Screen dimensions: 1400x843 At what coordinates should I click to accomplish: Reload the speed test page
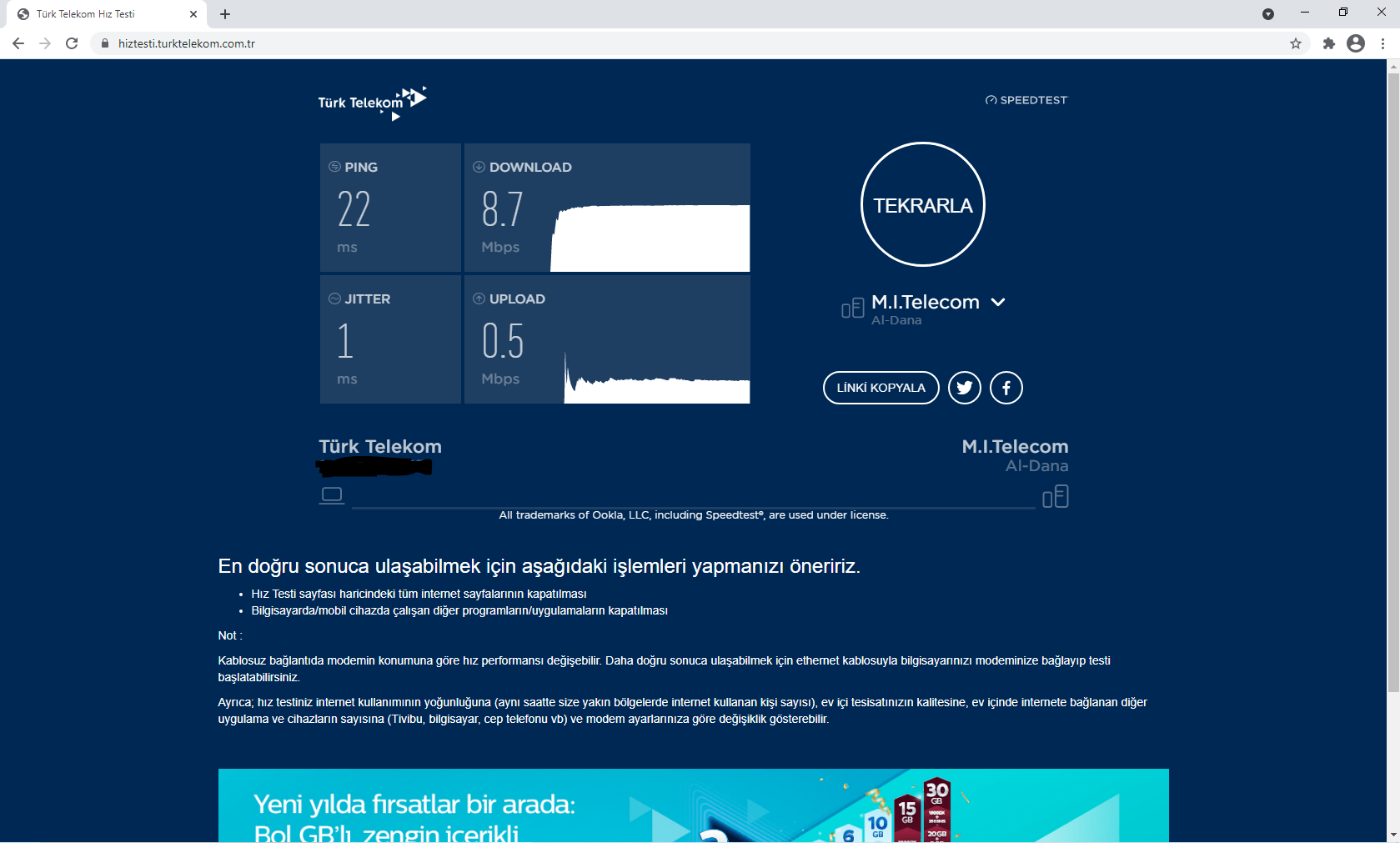click(x=72, y=43)
